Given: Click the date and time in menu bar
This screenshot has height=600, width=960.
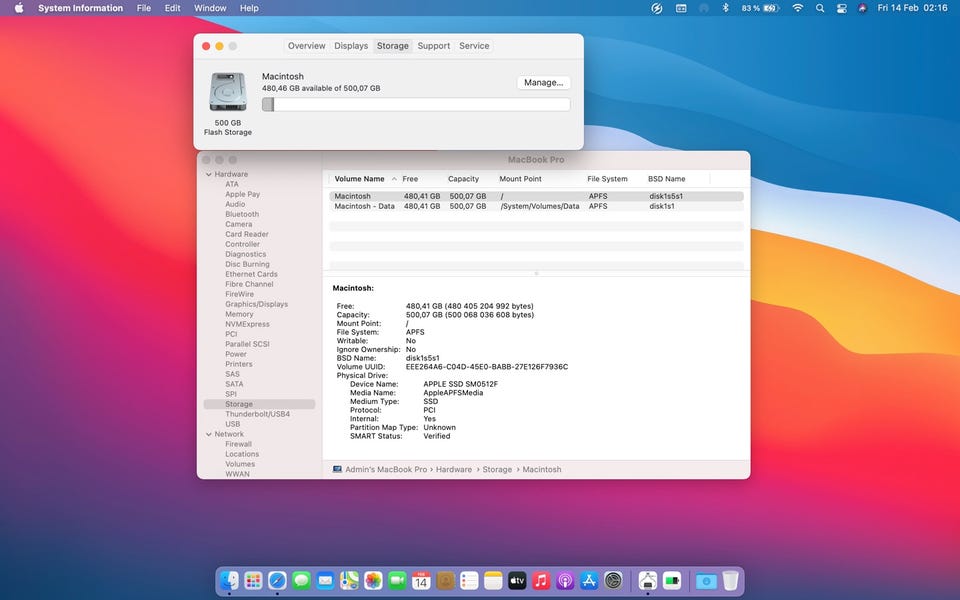Looking at the screenshot, I should 912,8.
